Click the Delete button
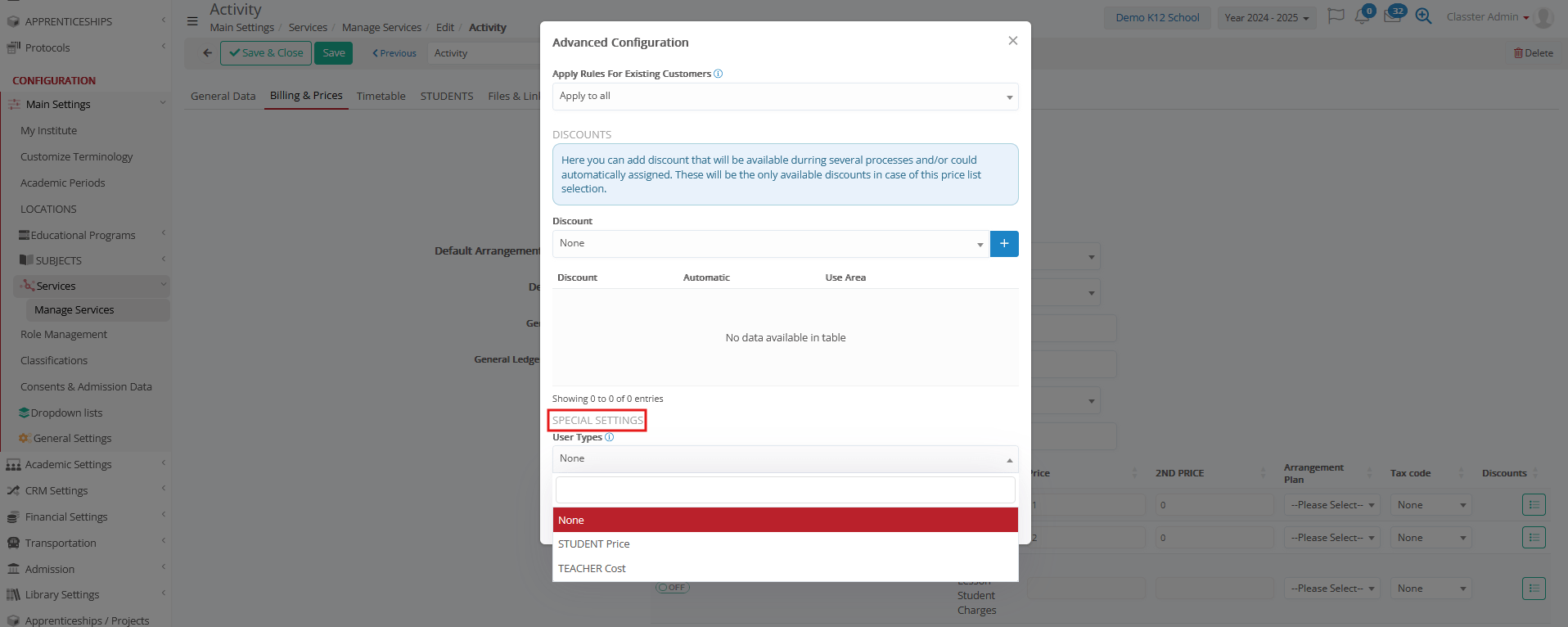This screenshot has height=627, width=1568. click(x=1533, y=53)
